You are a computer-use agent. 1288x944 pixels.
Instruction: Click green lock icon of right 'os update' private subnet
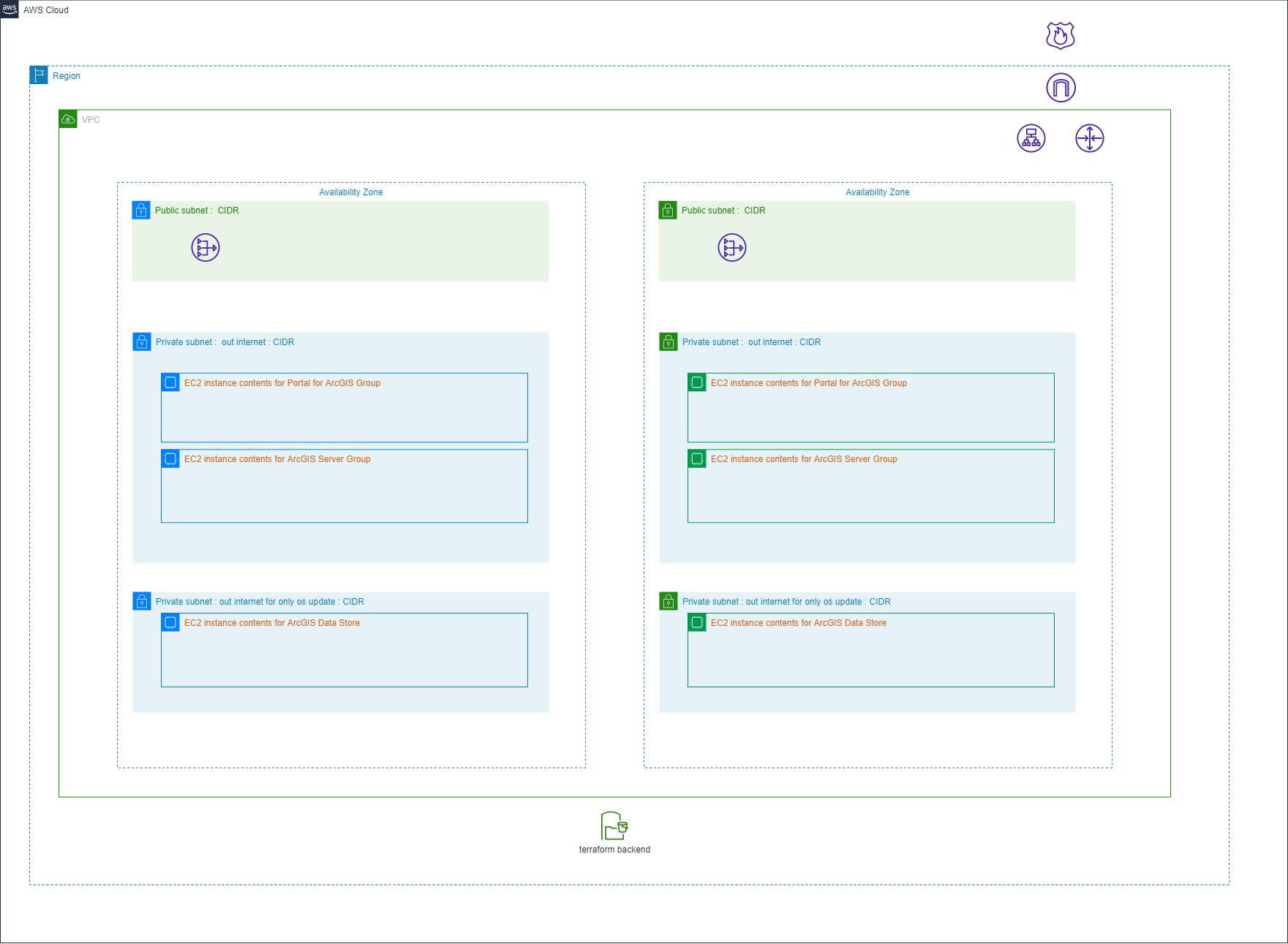669,601
